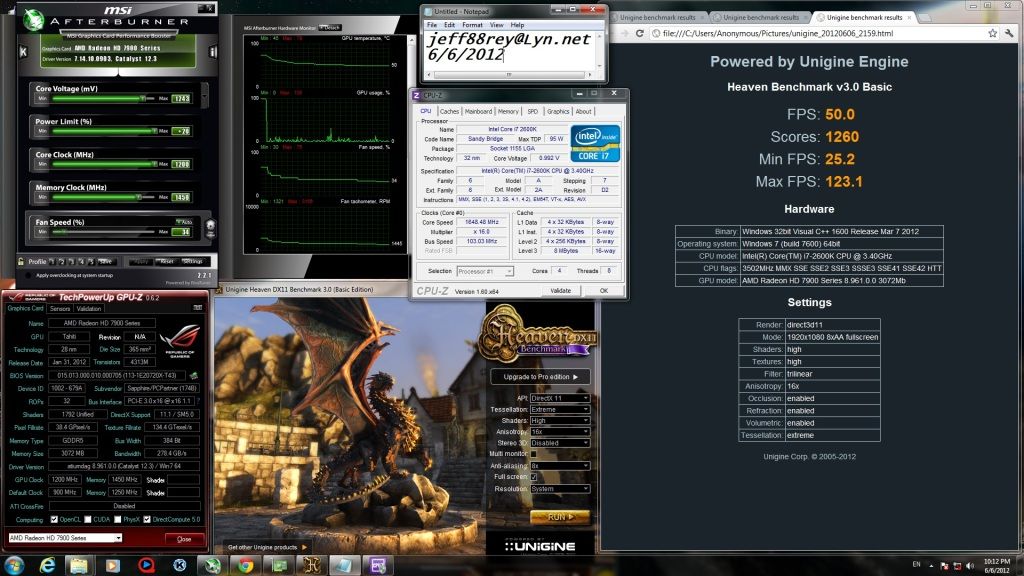The height and width of the screenshot is (576, 1024).
Task: Click the Validate button in CPU-Z
Action: point(560,291)
